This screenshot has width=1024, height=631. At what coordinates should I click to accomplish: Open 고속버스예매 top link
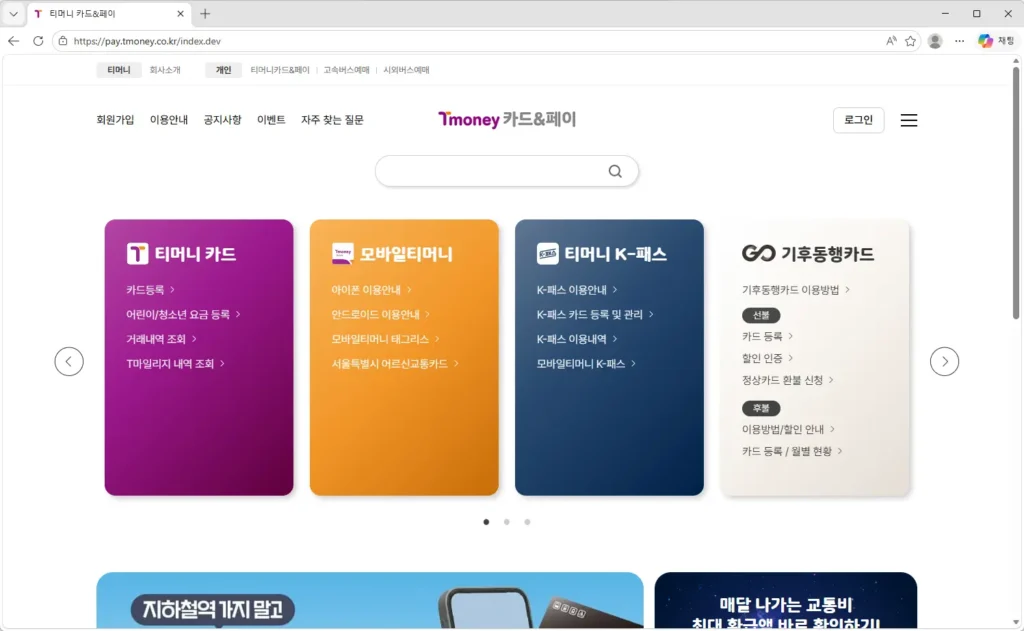[x=346, y=70]
